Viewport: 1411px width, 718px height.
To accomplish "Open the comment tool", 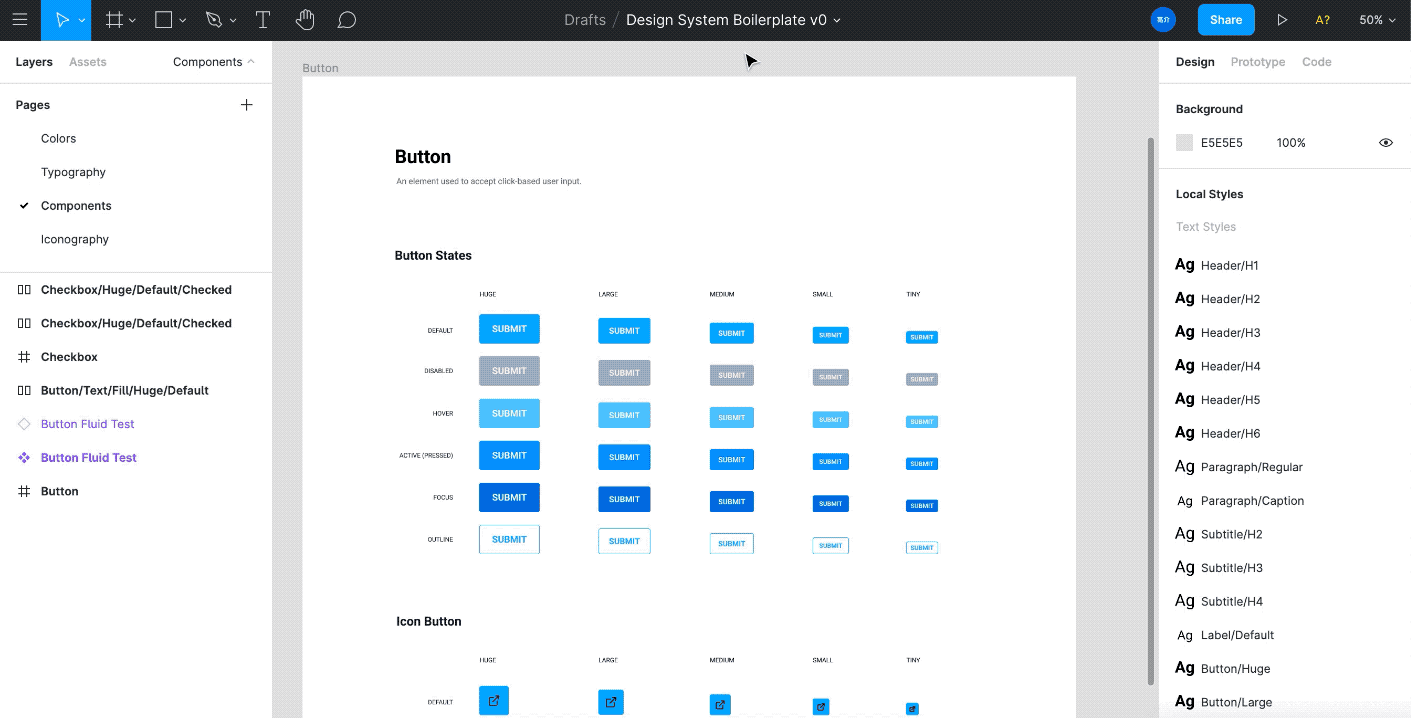I will point(346,19).
